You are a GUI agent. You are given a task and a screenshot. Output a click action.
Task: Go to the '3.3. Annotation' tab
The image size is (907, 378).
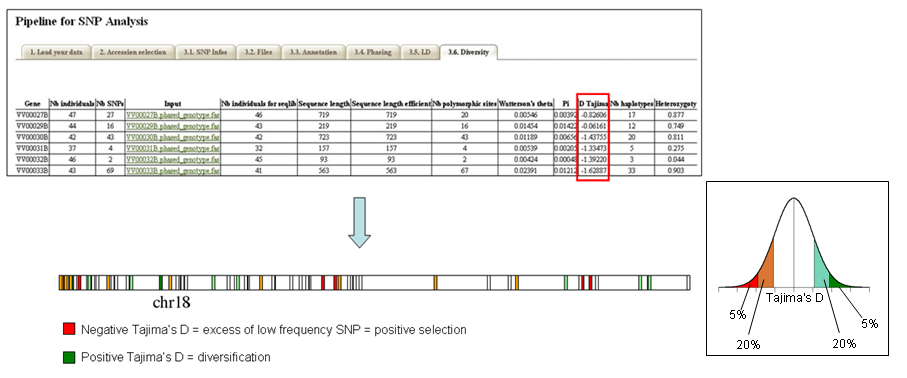pyautogui.click(x=314, y=52)
